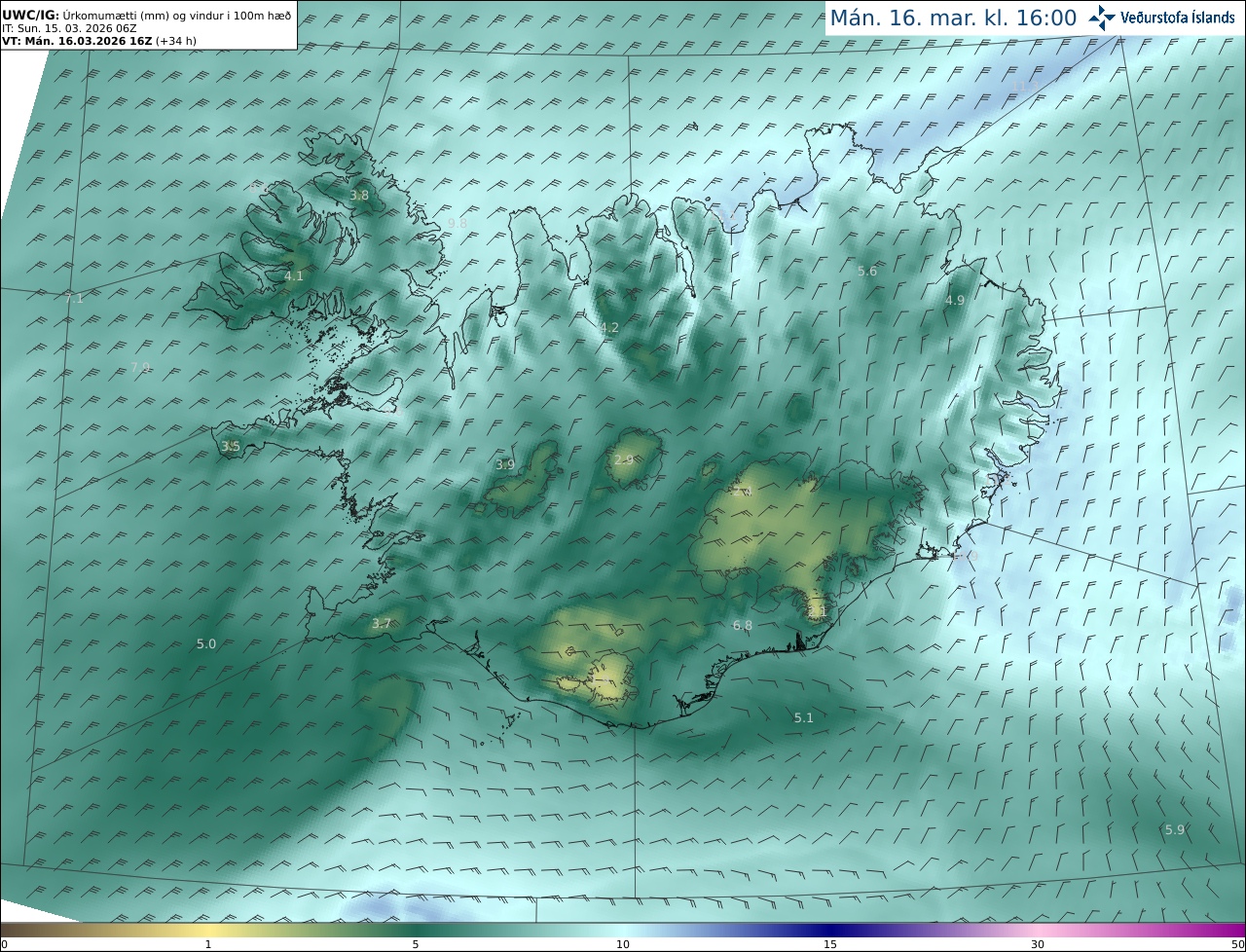Click the 4.9 value in the northeast
The height and width of the screenshot is (952, 1246).
(x=955, y=301)
